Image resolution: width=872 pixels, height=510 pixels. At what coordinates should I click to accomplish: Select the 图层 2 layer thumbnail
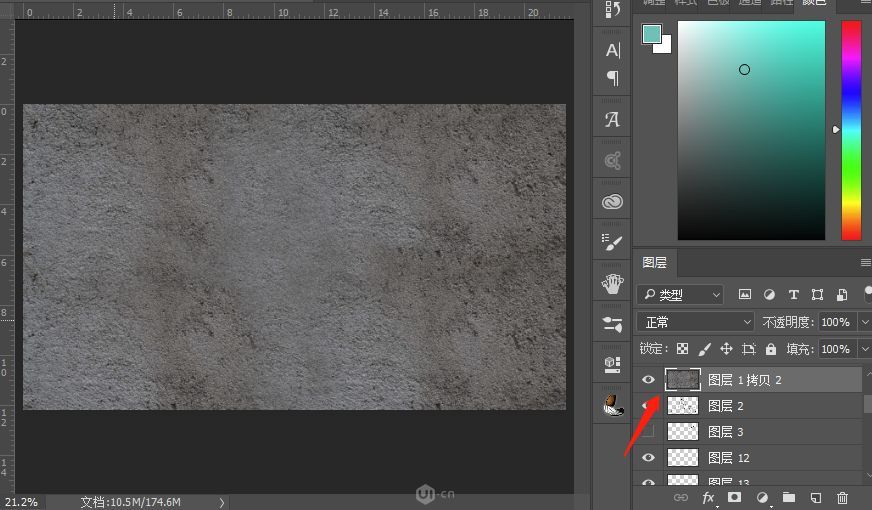[683, 406]
